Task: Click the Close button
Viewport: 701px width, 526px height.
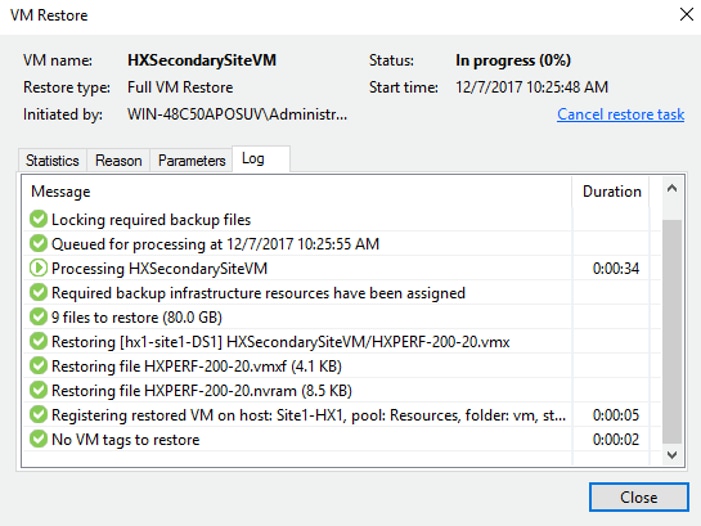Action: point(639,497)
